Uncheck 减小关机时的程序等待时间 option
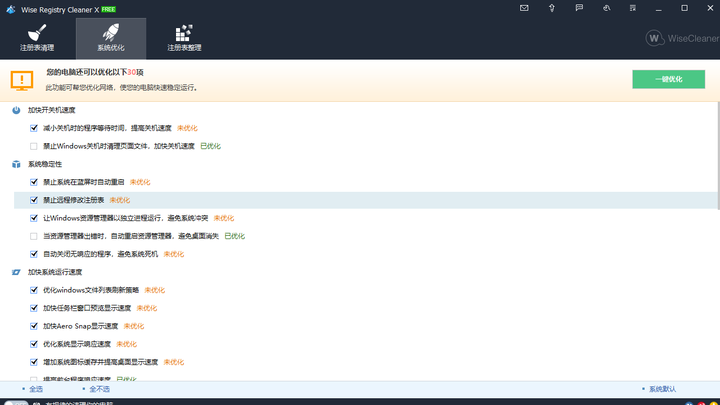The width and height of the screenshot is (720, 405). [34, 128]
